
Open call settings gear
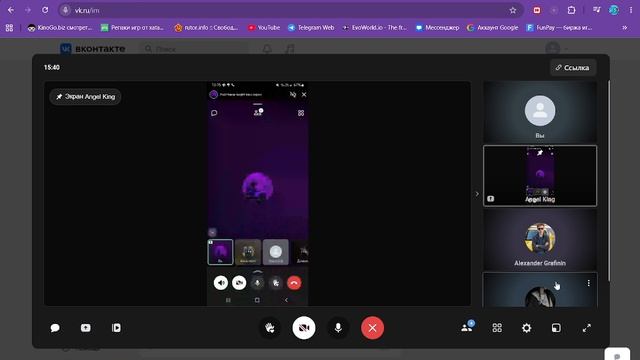click(x=527, y=328)
